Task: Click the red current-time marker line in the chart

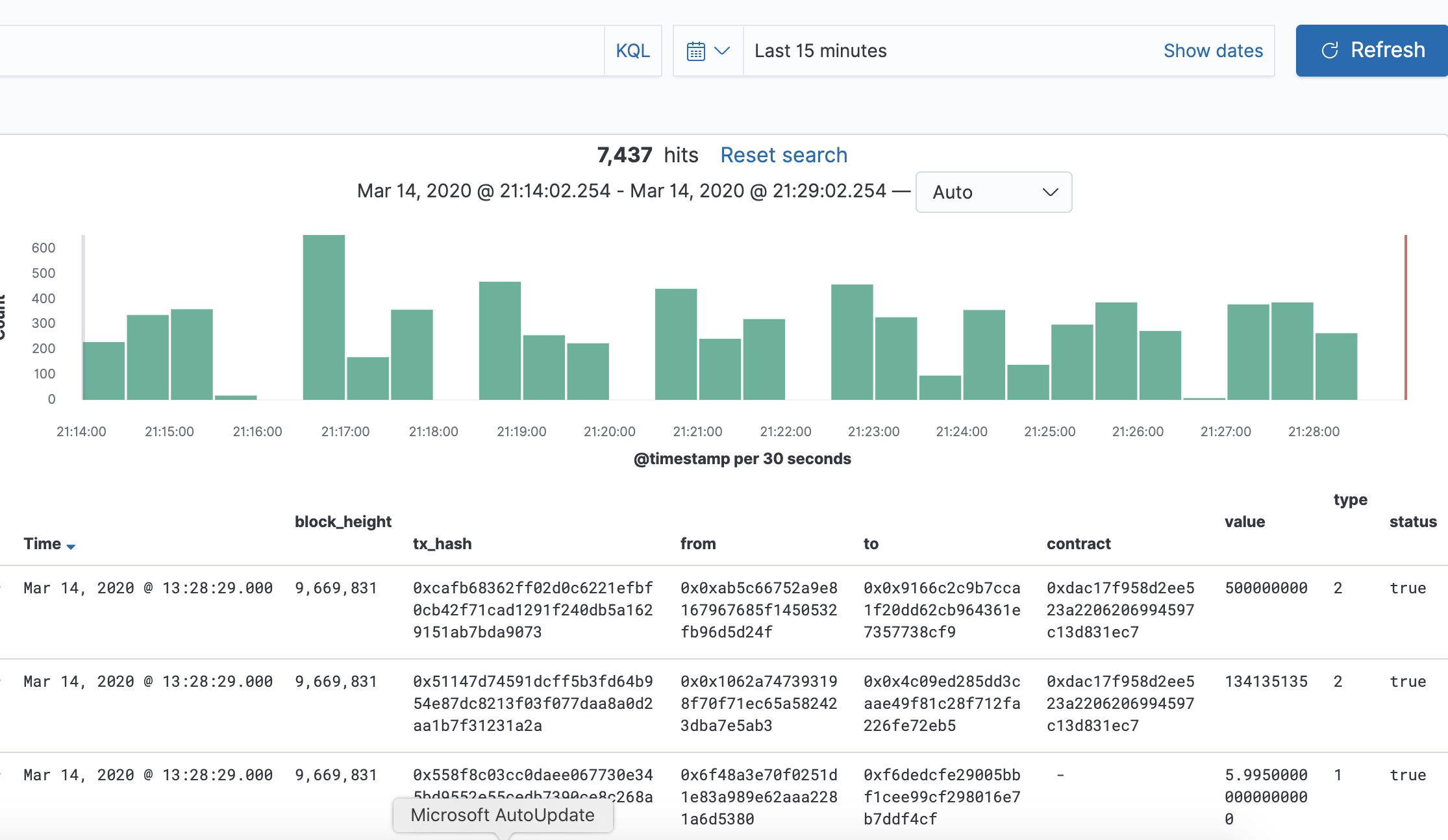Action: (x=1405, y=317)
